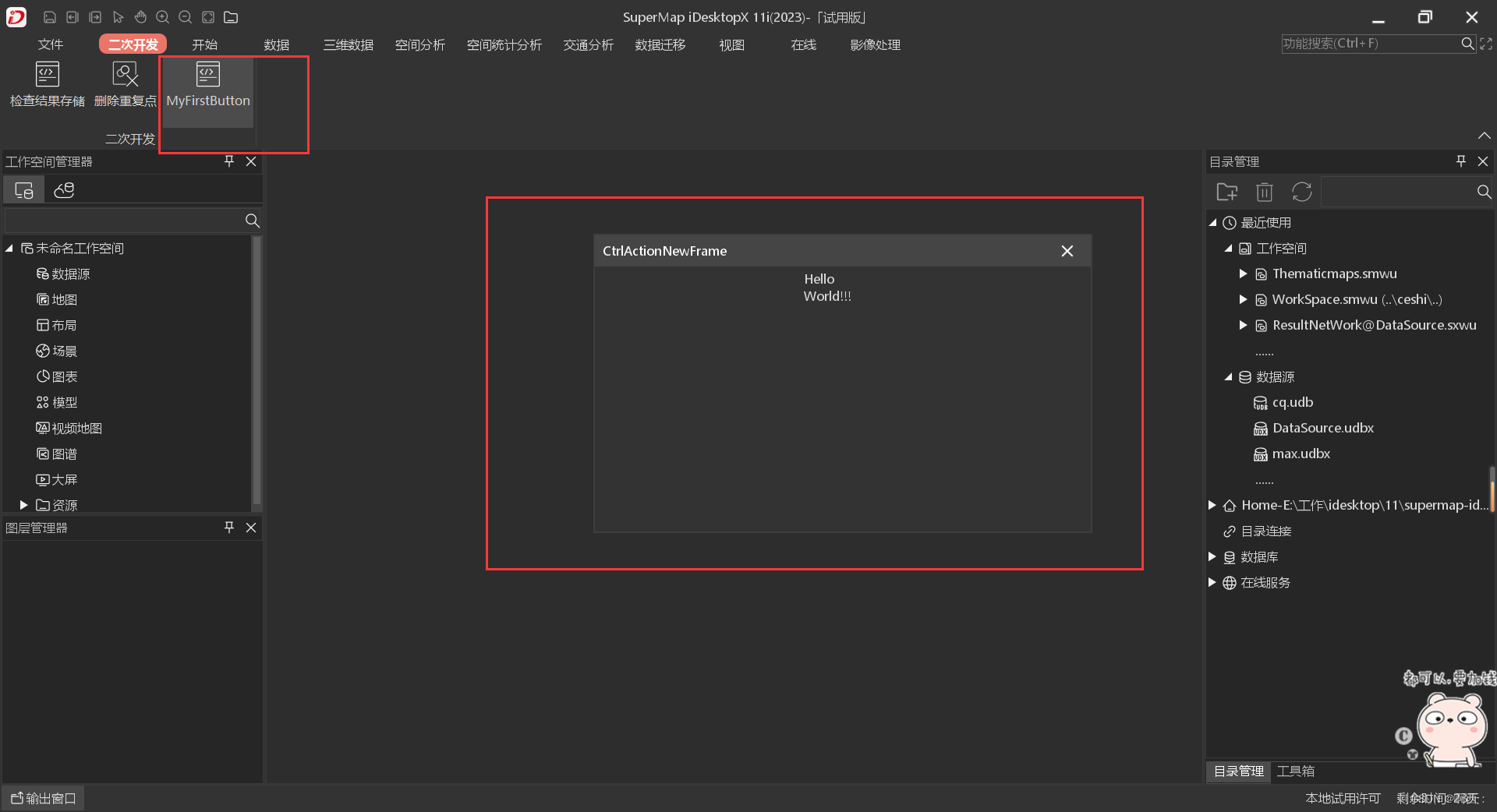The height and width of the screenshot is (812, 1497).
Task: Pin the 目录管理 panel
Action: pos(1461,161)
